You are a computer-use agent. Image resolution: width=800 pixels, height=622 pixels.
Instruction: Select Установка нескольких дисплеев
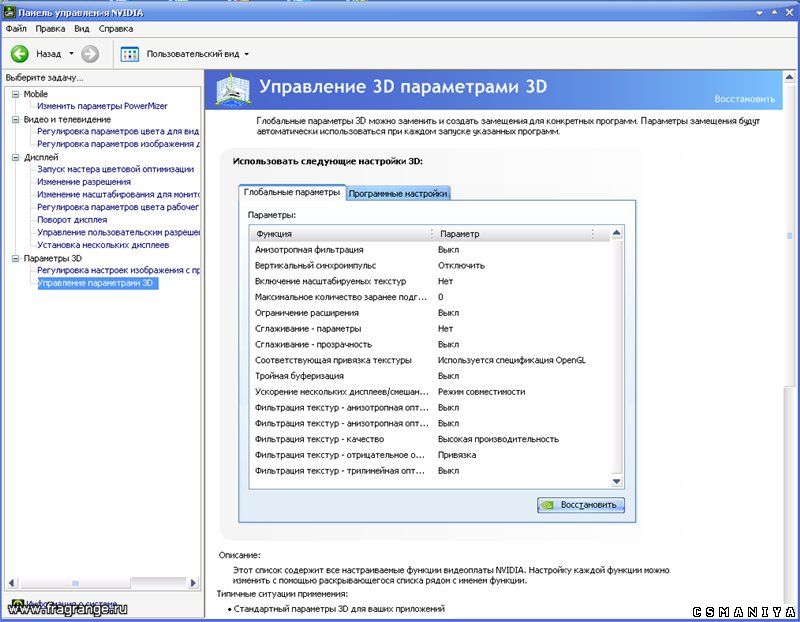pyautogui.click(x=103, y=245)
